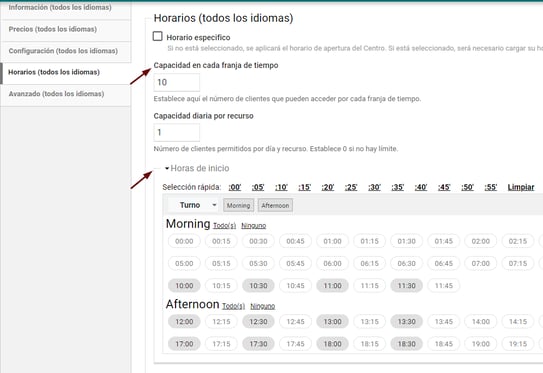Deselect the 18:00 time slot

point(332,344)
